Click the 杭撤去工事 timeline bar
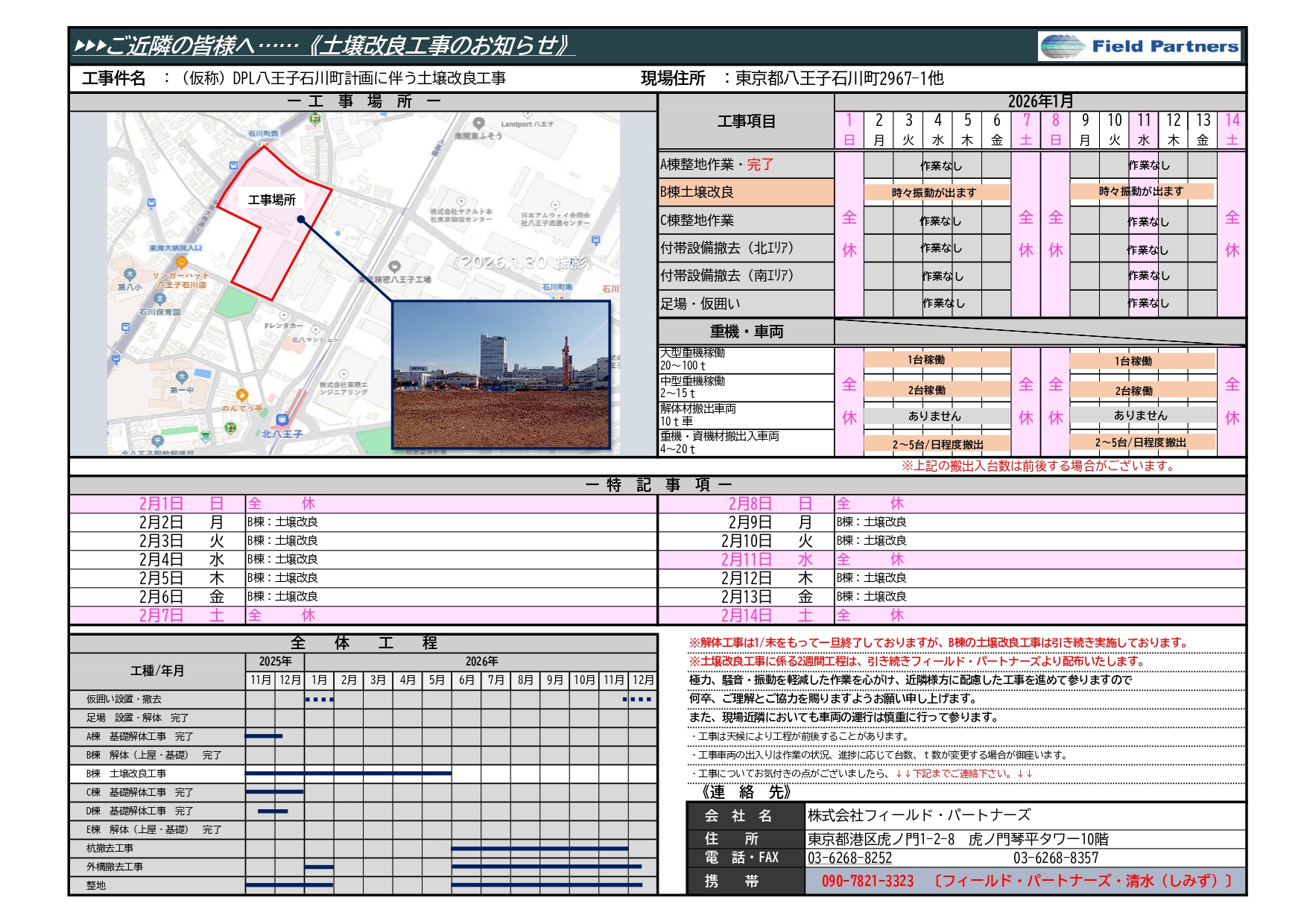The image size is (1307, 924). [539, 848]
